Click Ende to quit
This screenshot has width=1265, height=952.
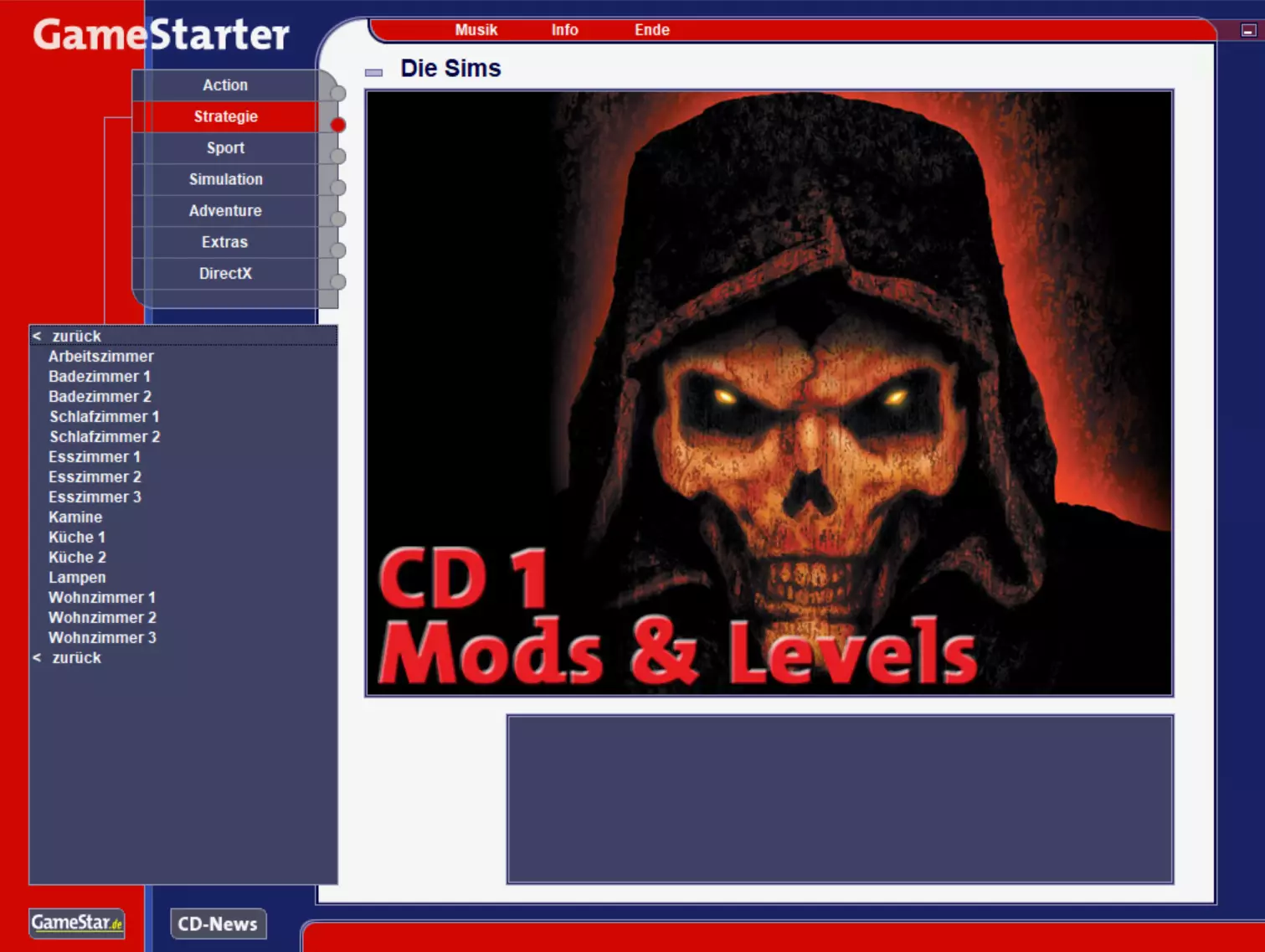(x=651, y=30)
